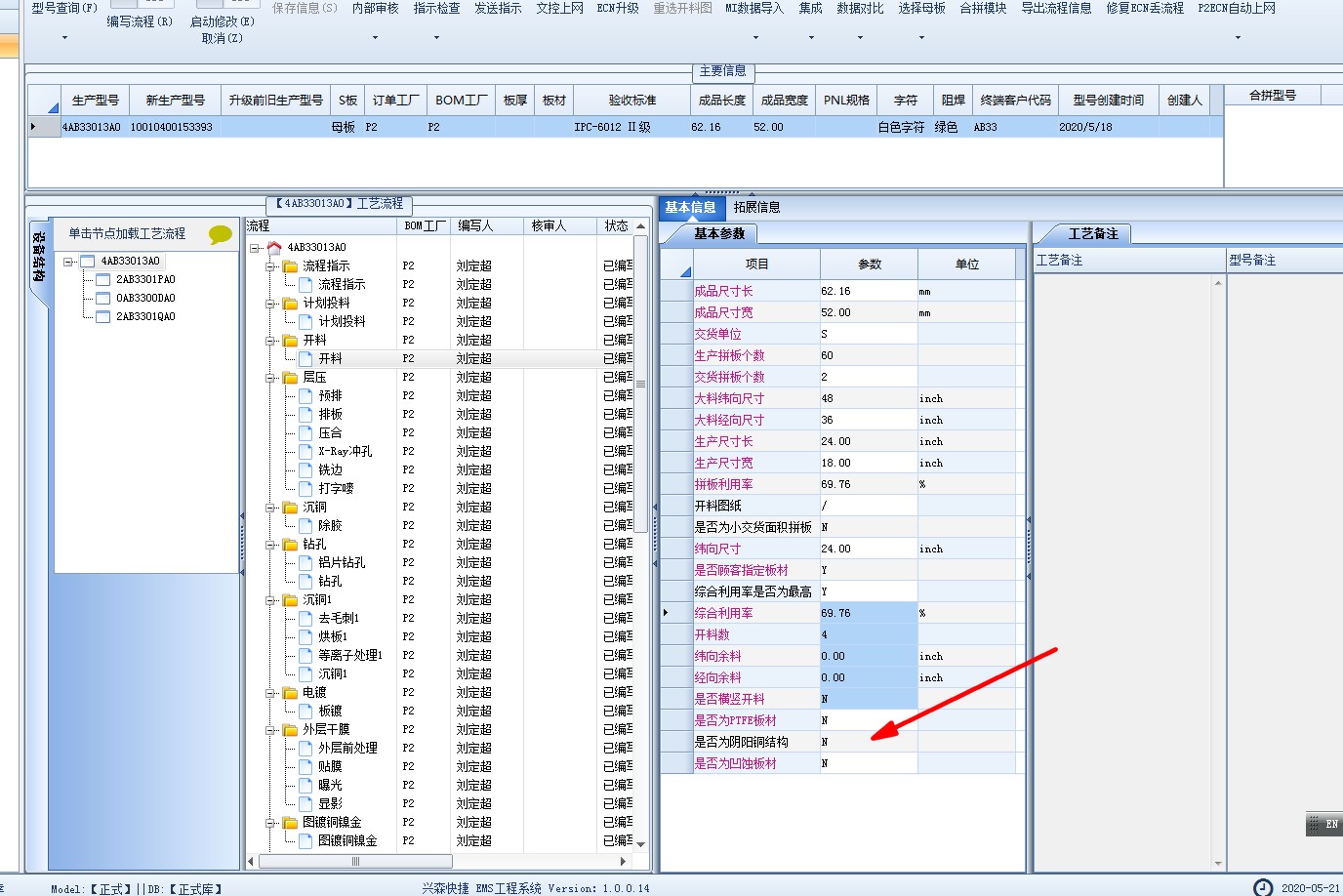This screenshot has height=896, width=1343.
Task: Select the 基本参数 tab
Action: click(x=719, y=233)
